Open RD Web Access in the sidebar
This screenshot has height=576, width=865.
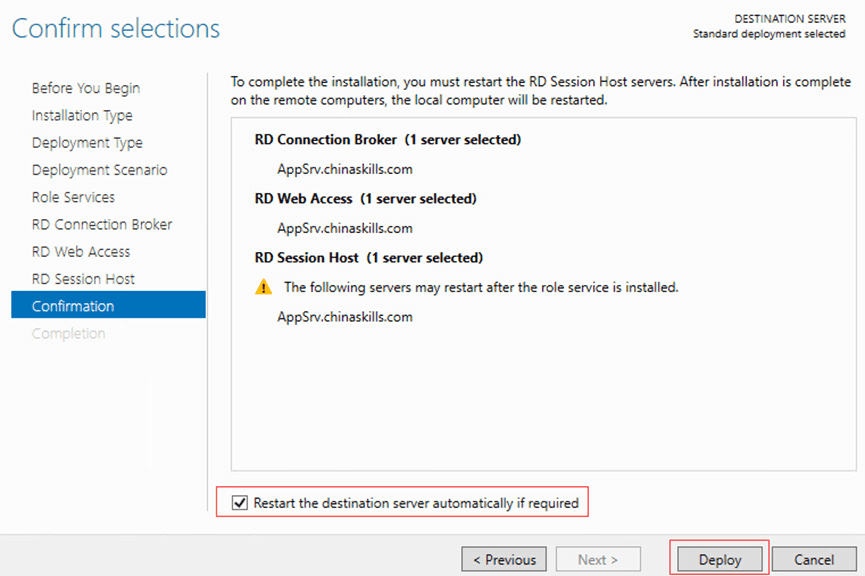point(81,252)
